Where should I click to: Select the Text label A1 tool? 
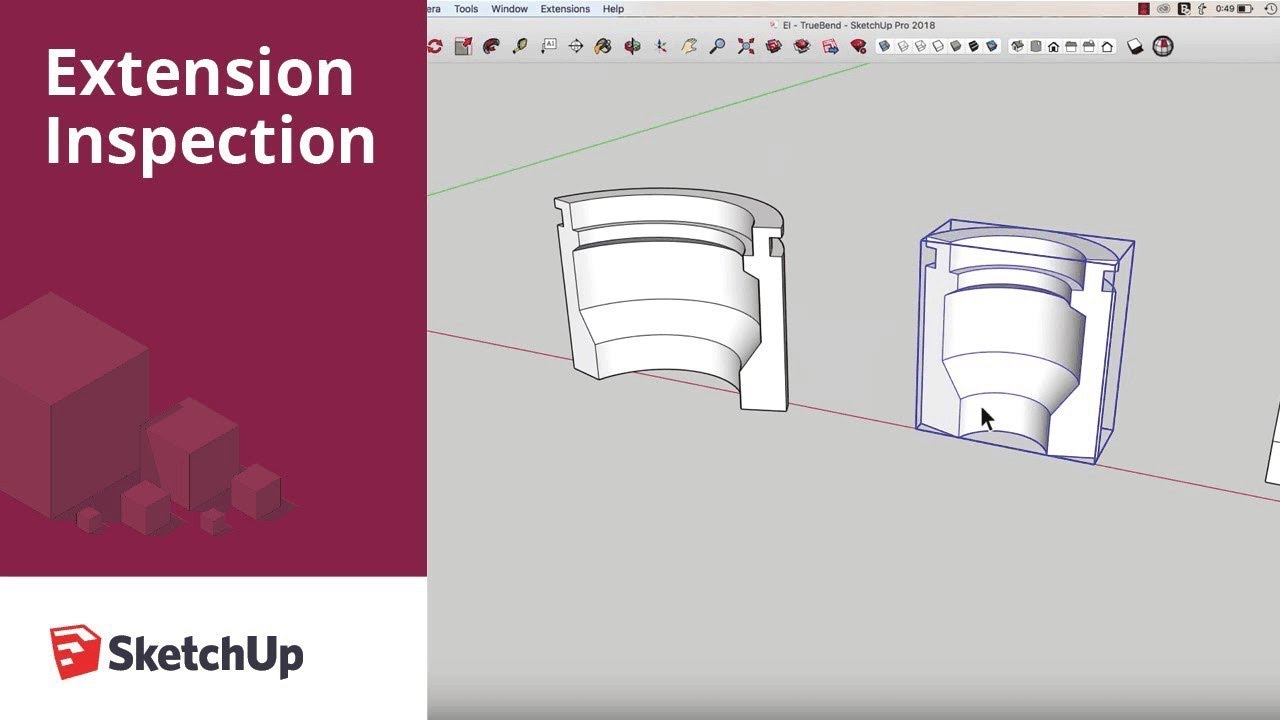548,46
